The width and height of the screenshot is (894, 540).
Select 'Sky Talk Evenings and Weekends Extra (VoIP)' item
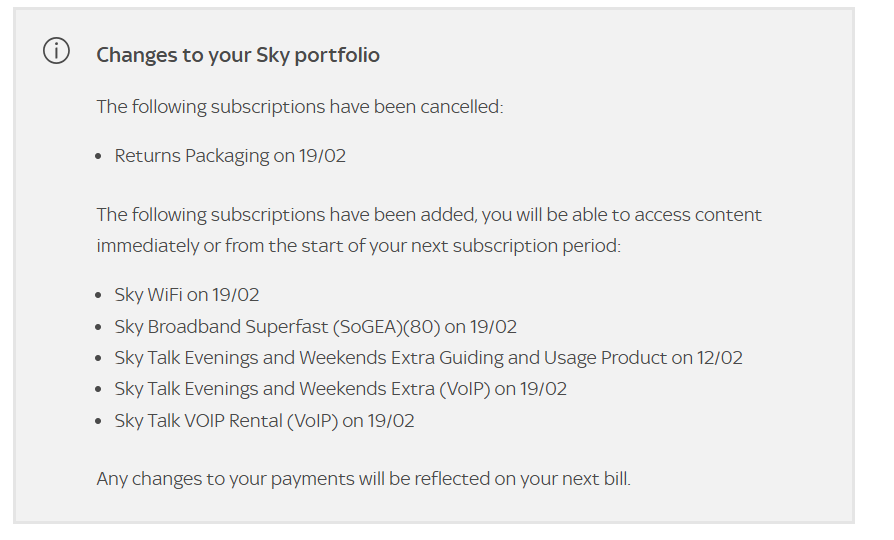(x=340, y=389)
